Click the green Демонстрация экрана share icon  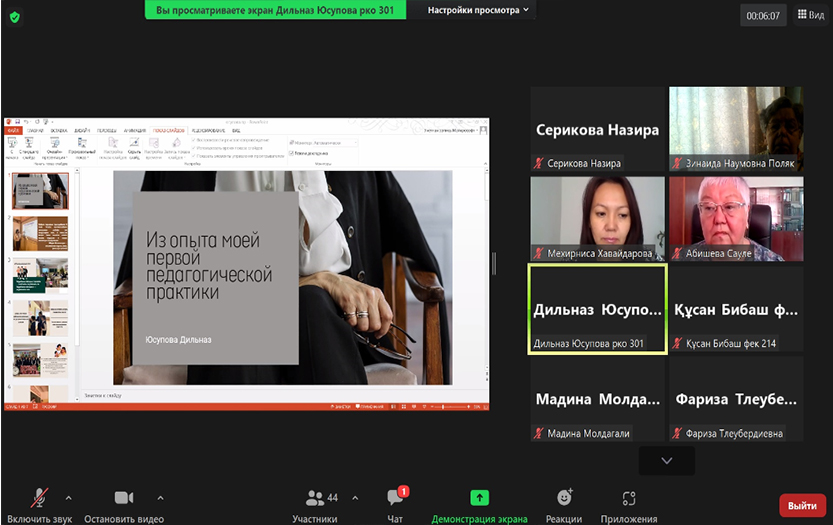[x=479, y=498]
